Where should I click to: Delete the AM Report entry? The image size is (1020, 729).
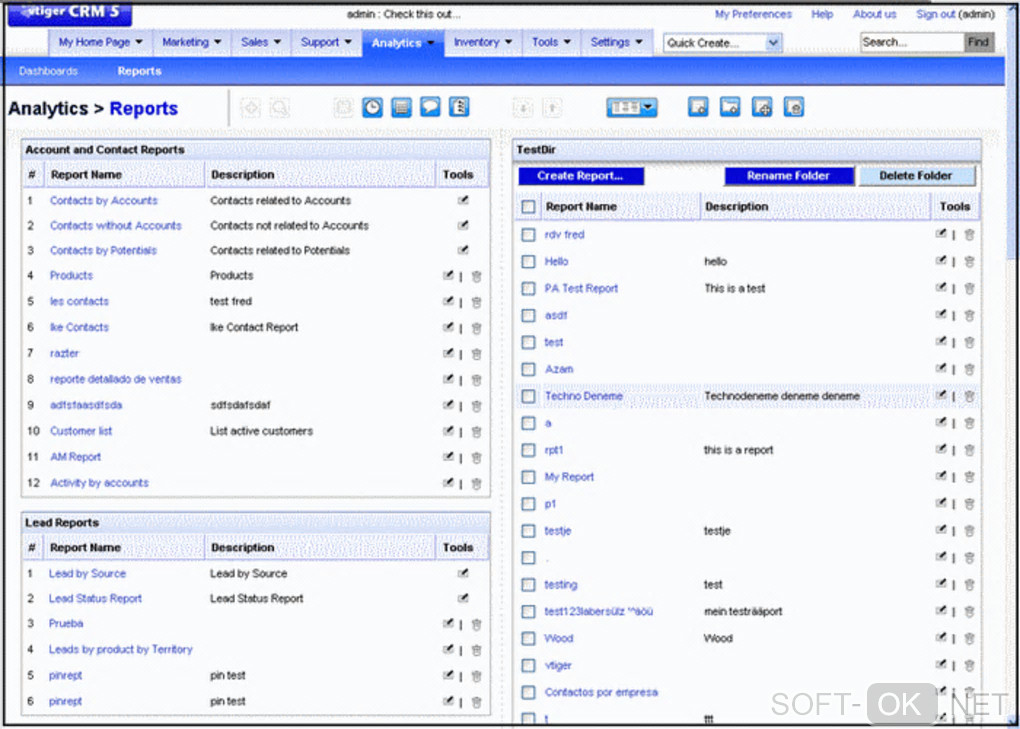click(476, 458)
